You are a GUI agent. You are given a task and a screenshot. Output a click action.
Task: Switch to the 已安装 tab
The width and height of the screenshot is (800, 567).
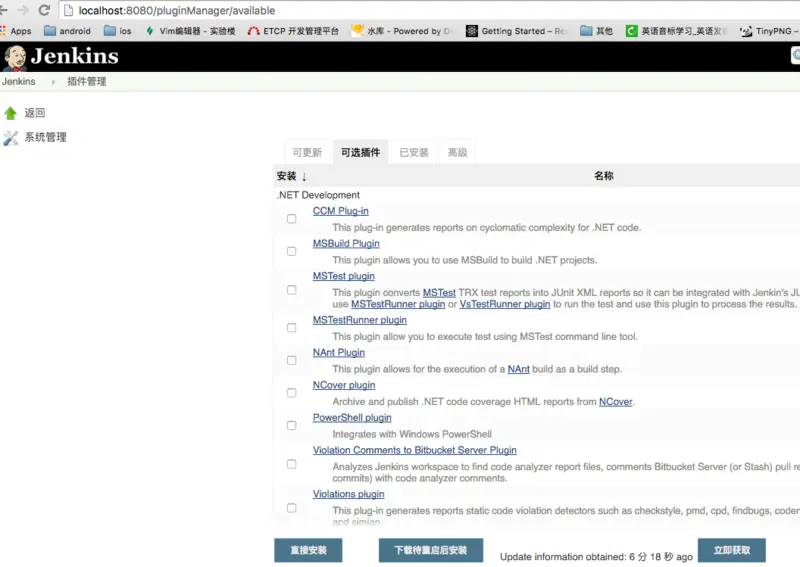(x=414, y=152)
